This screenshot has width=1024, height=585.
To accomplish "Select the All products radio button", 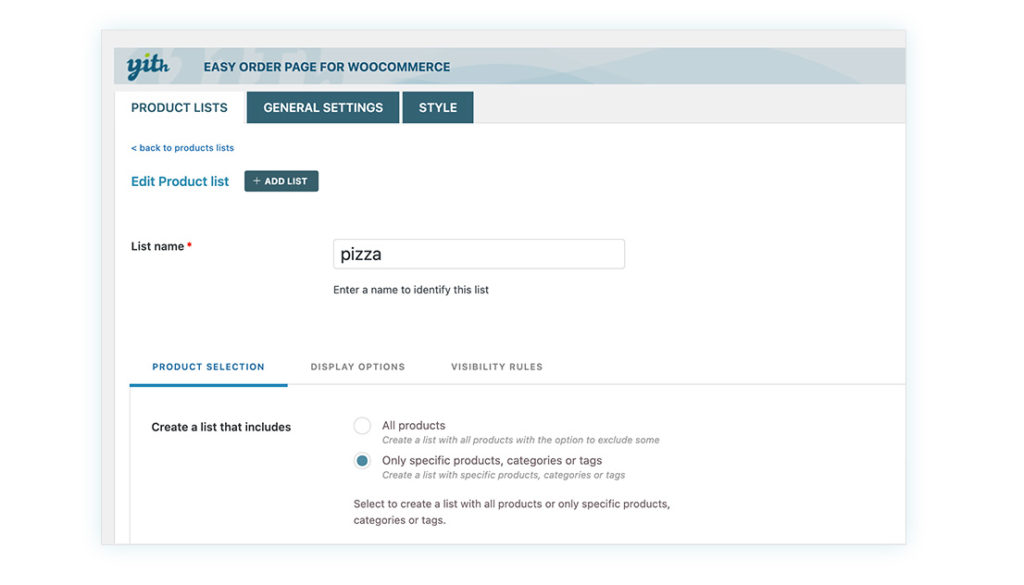I will [x=362, y=426].
